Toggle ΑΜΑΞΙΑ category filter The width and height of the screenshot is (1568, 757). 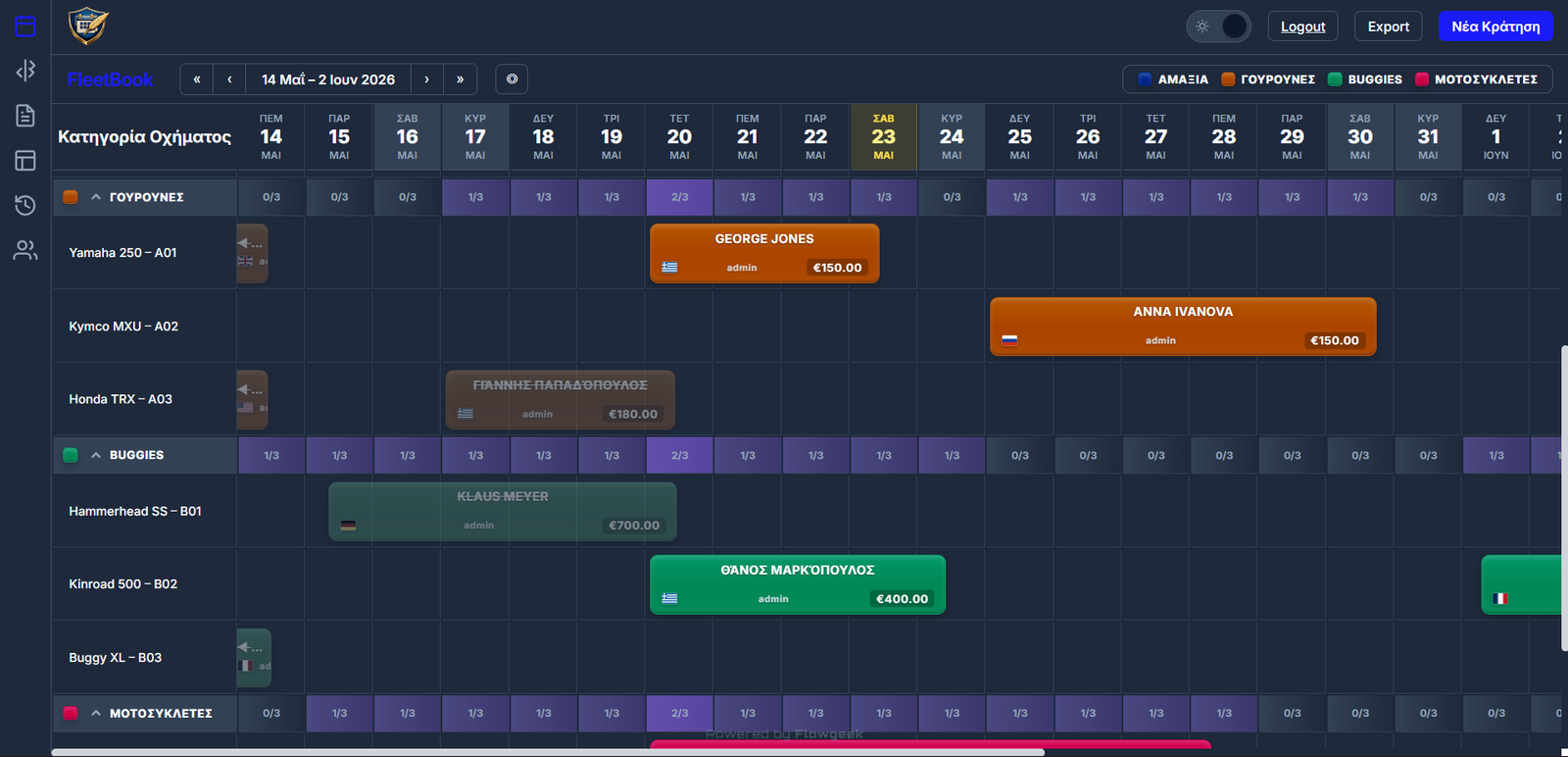tap(1173, 79)
